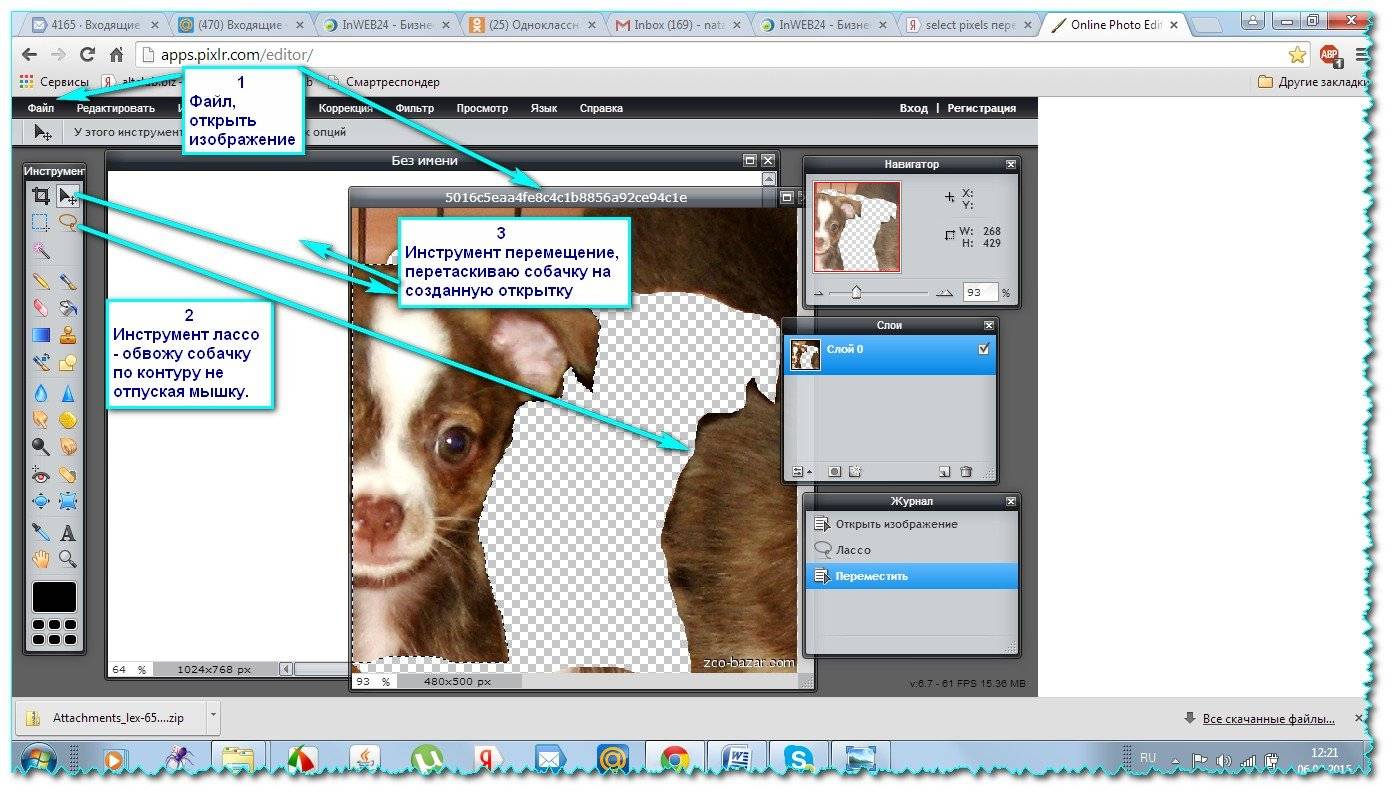Click the Вход login link
This screenshot has height=793, width=1391.
click(x=913, y=108)
